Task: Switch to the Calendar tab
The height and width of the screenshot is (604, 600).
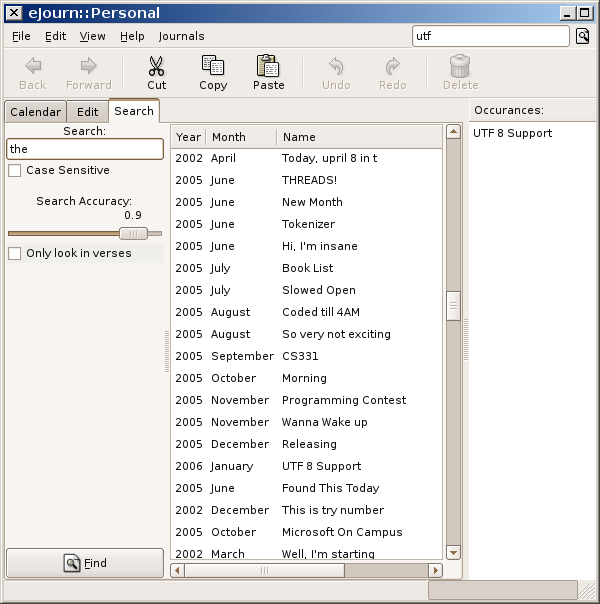Action: coord(35,112)
